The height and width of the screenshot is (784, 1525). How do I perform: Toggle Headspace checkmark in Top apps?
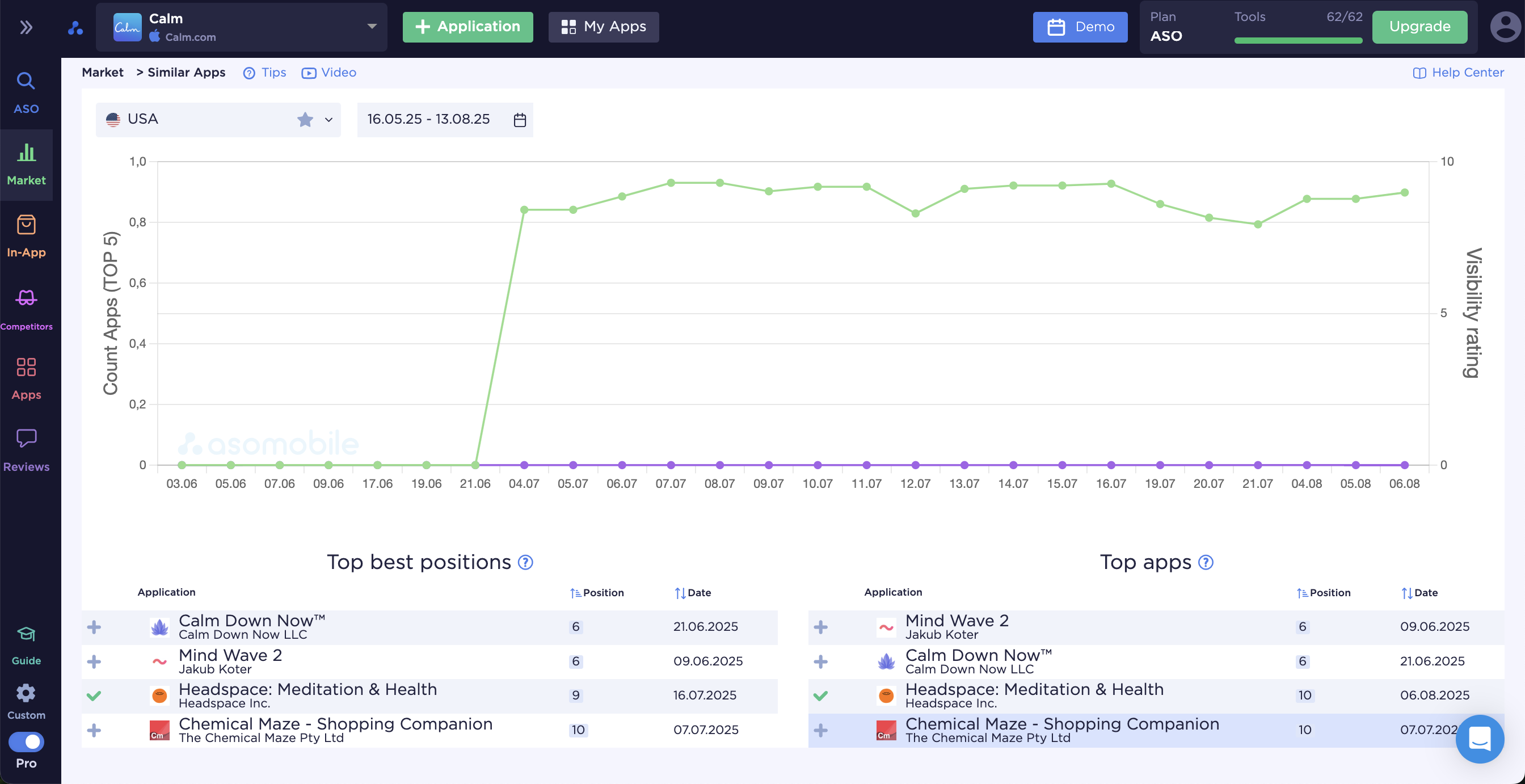click(x=820, y=696)
